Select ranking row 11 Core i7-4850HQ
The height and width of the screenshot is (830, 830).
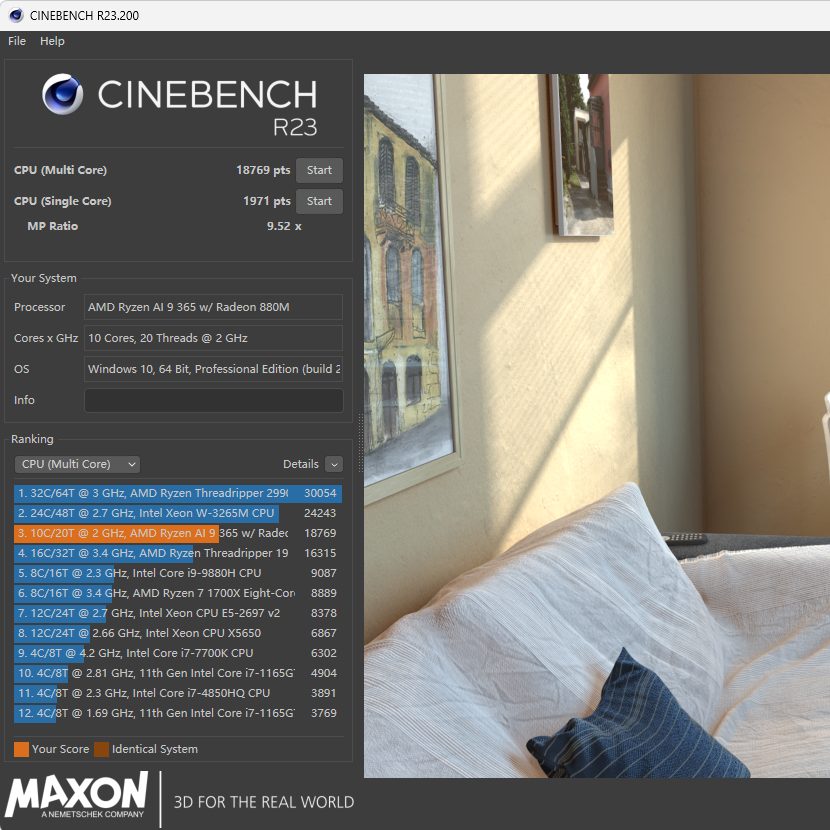click(x=178, y=693)
